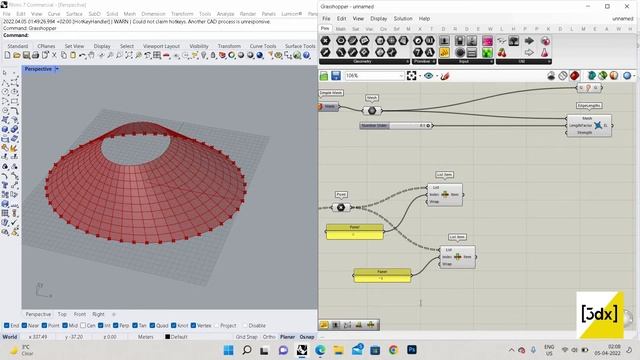Expand the Input category panel dropdown
The height and width of the screenshot is (360, 640).
tap(491, 62)
